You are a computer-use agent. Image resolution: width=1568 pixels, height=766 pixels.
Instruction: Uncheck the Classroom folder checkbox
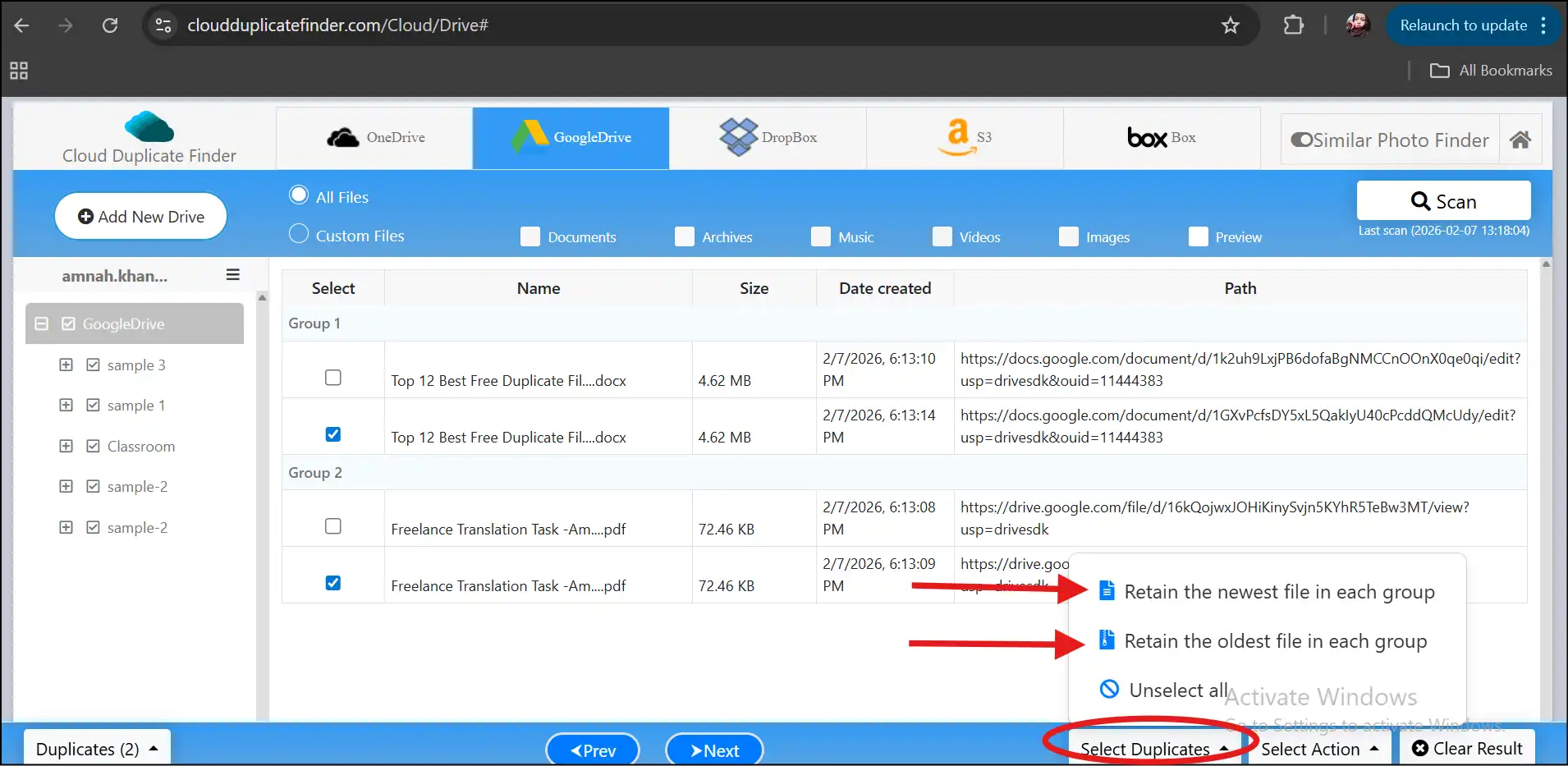[x=93, y=445]
